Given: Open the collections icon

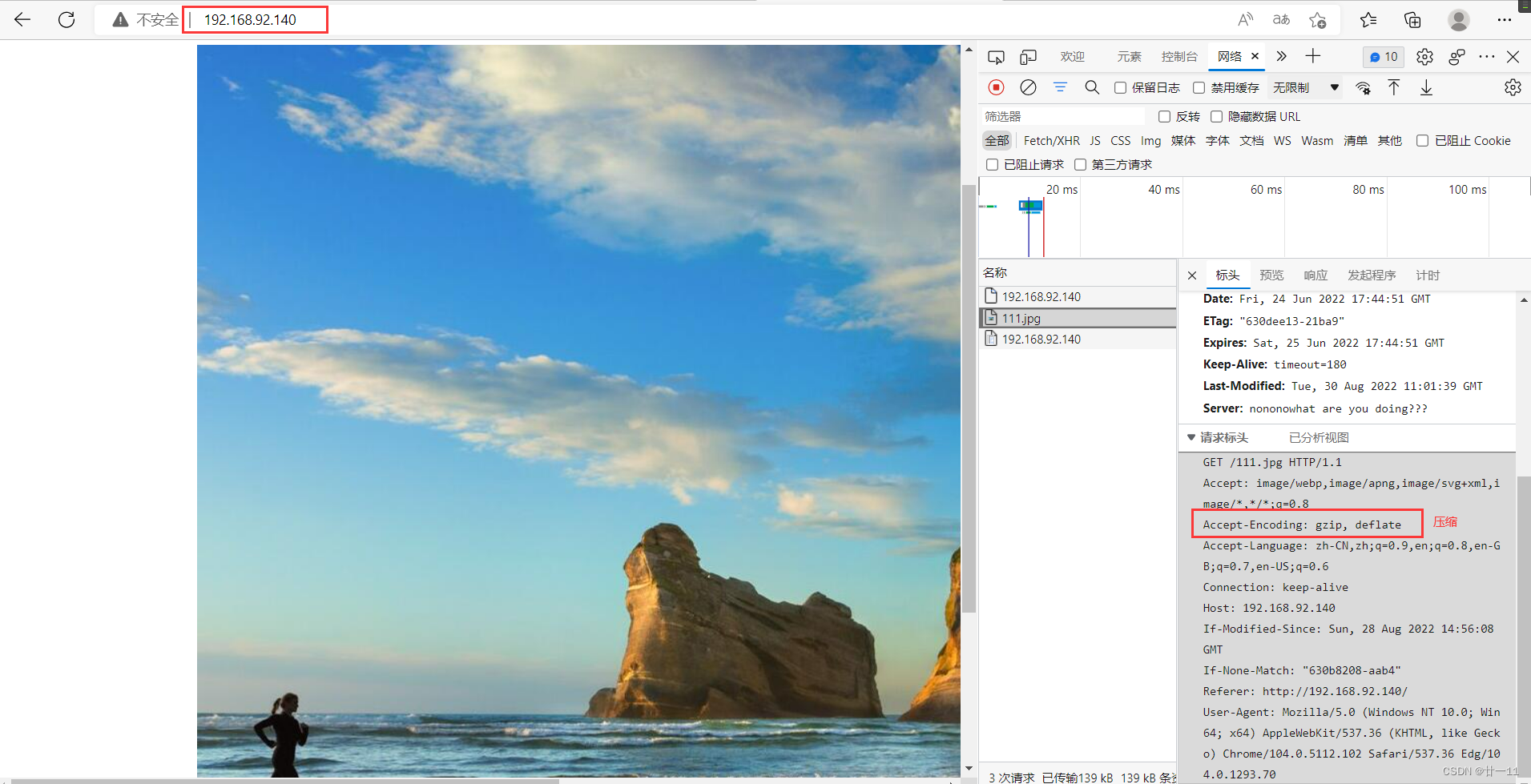Looking at the screenshot, I should [1412, 20].
